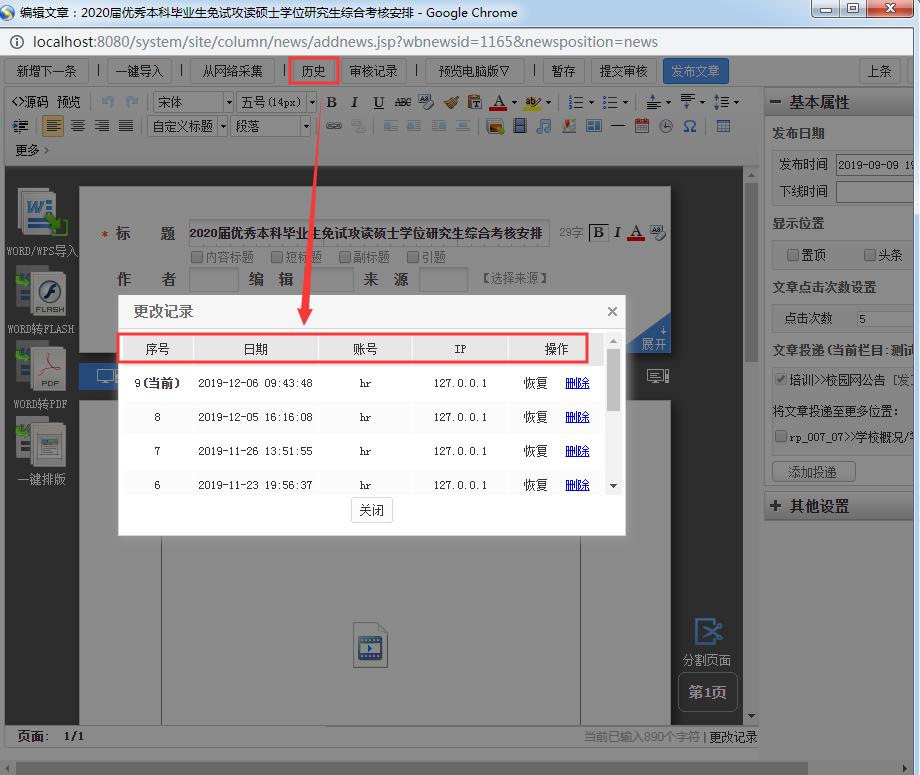The image size is (920, 775).
Task: Open 审核记录 review records
Action: [x=373, y=71]
